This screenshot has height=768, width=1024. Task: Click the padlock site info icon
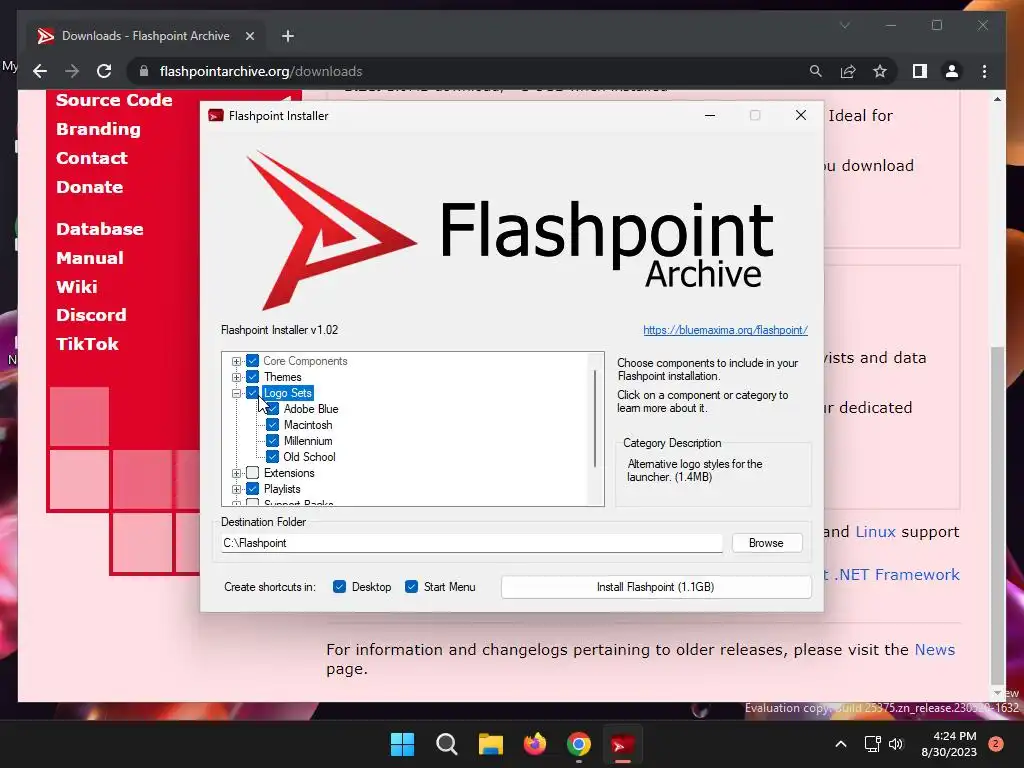click(144, 71)
